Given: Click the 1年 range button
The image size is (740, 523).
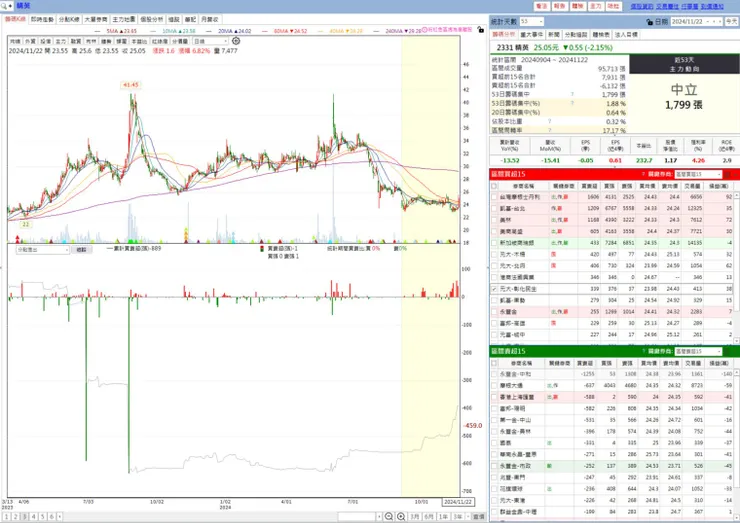Looking at the screenshot, I should (x=443, y=517).
